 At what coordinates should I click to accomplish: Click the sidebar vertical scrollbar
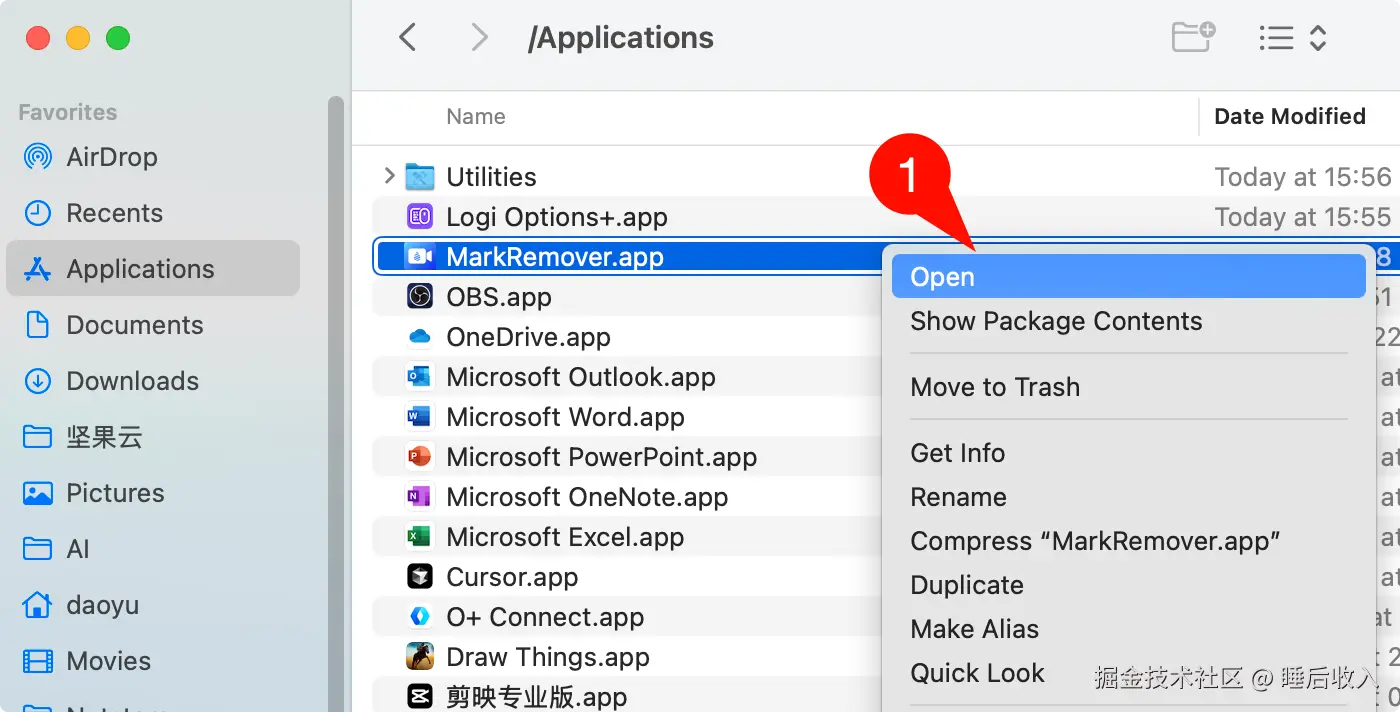[336, 400]
